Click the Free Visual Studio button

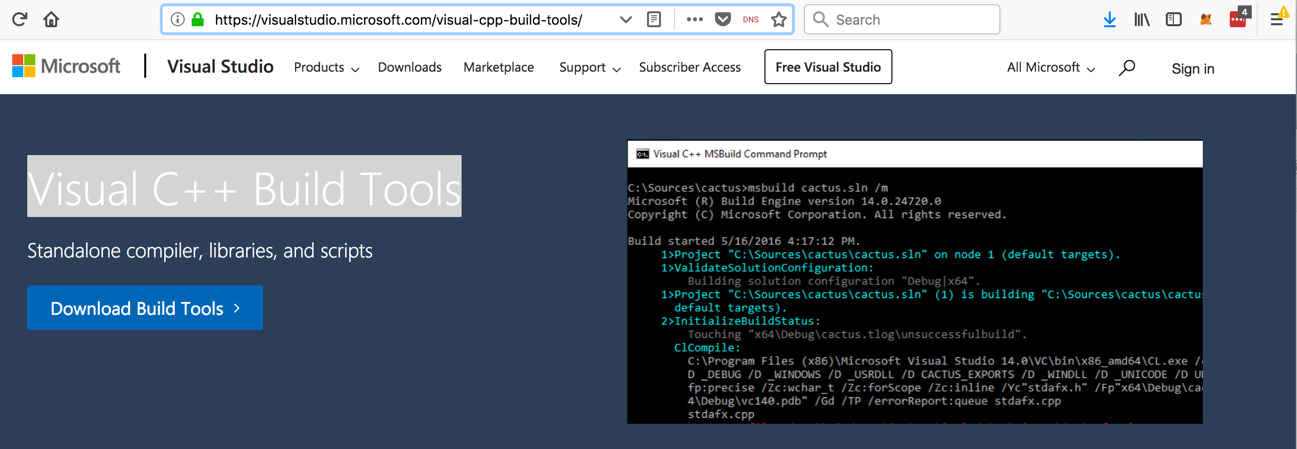828,67
